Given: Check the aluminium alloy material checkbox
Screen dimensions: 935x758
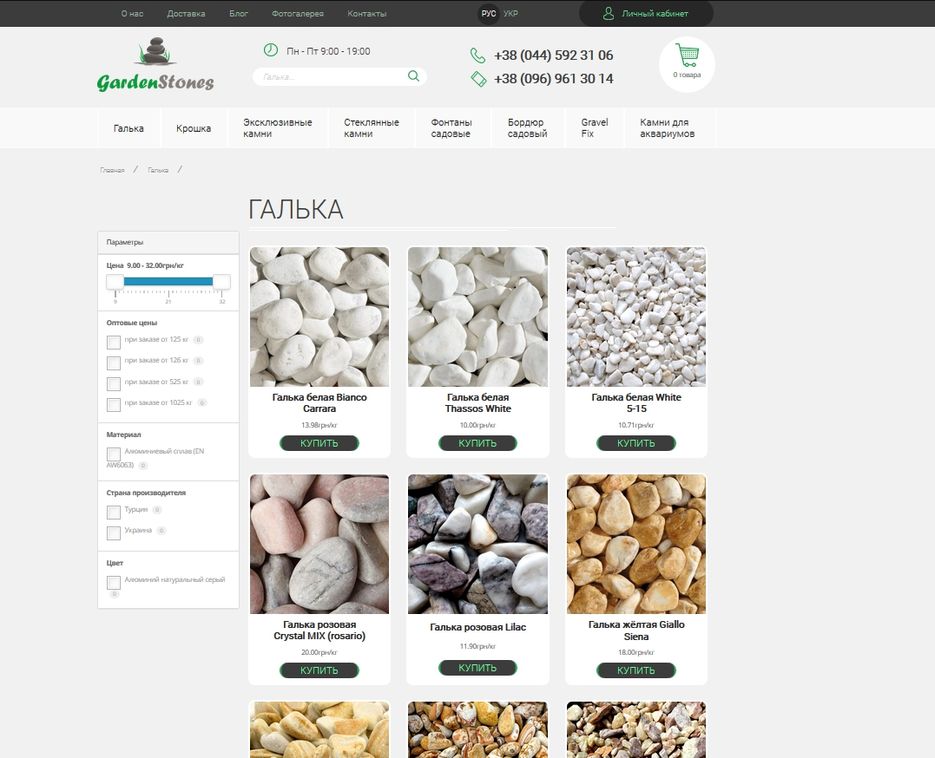Looking at the screenshot, I should tap(114, 454).
